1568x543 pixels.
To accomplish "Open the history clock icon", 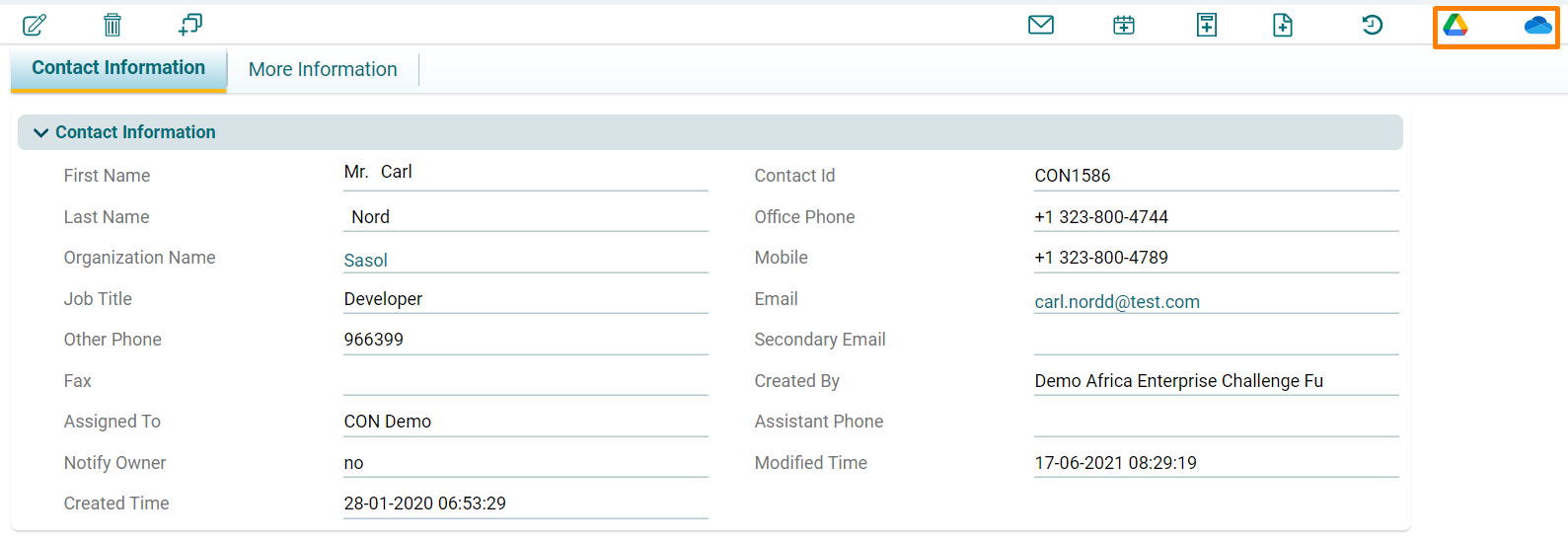I will click(x=1372, y=25).
